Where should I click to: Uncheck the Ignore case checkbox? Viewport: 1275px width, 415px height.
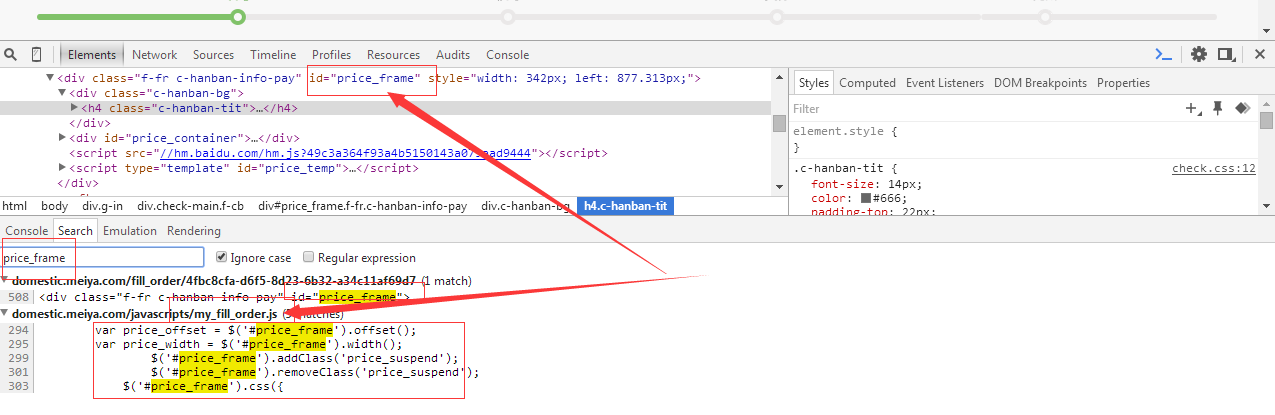coord(222,257)
